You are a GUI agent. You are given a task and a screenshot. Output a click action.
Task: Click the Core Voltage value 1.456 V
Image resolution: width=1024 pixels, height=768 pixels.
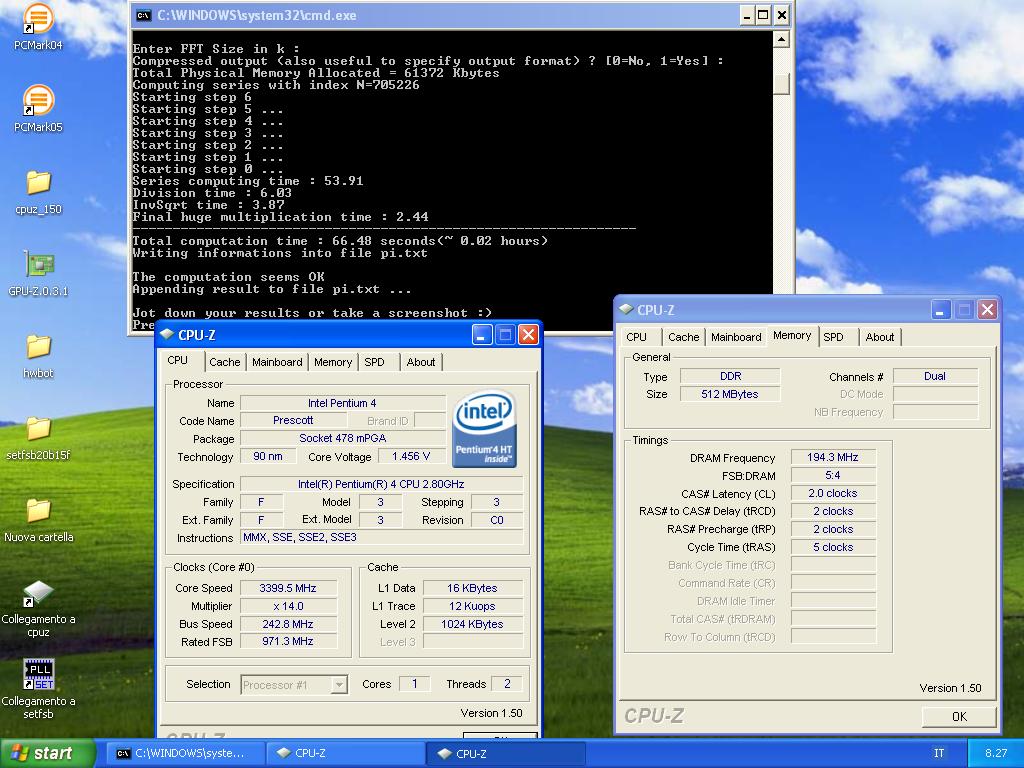click(x=410, y=456)
